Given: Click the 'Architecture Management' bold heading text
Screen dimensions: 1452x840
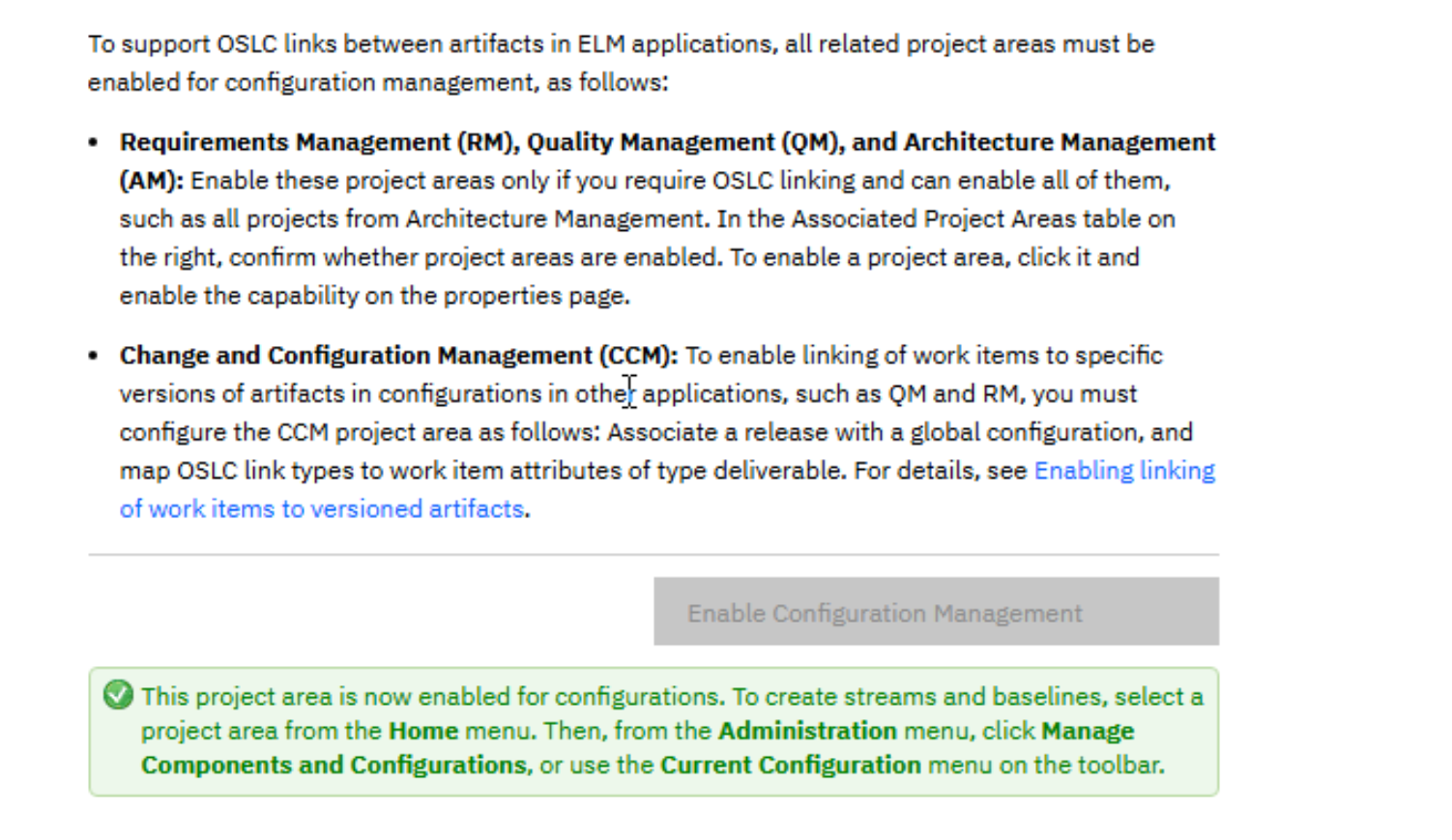Looking at the screenshot, I should tap(1059, 142).
